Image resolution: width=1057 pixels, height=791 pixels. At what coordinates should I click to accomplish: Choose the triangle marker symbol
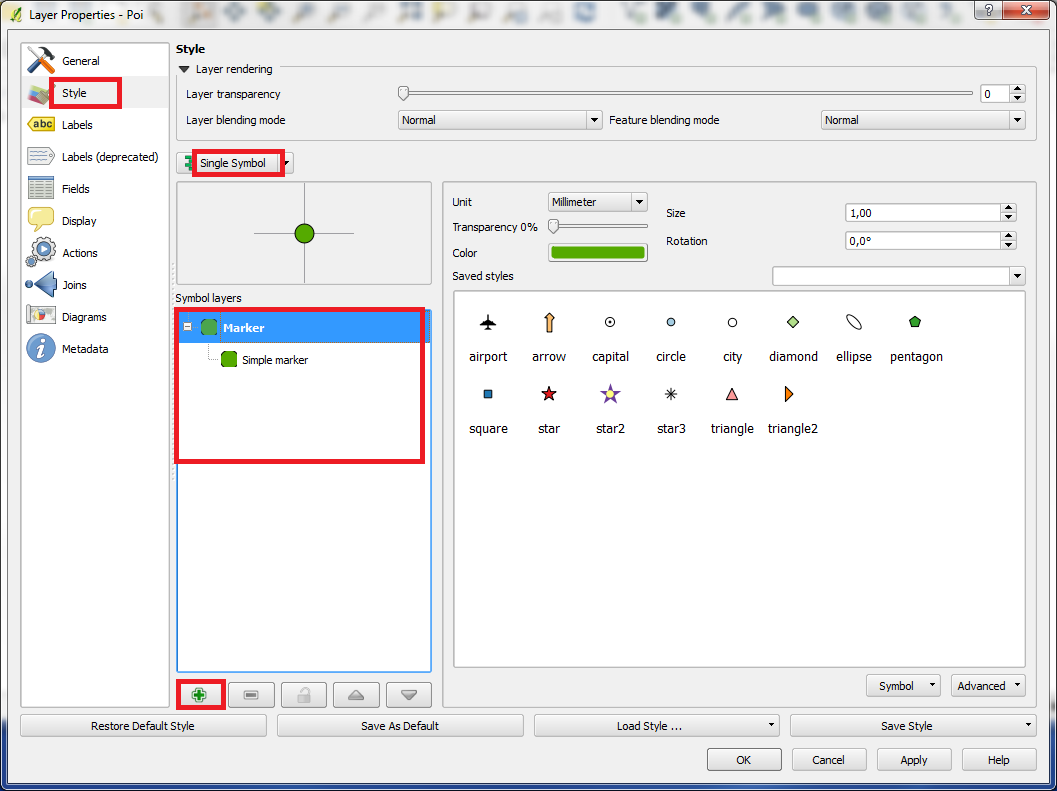point(732,394)
